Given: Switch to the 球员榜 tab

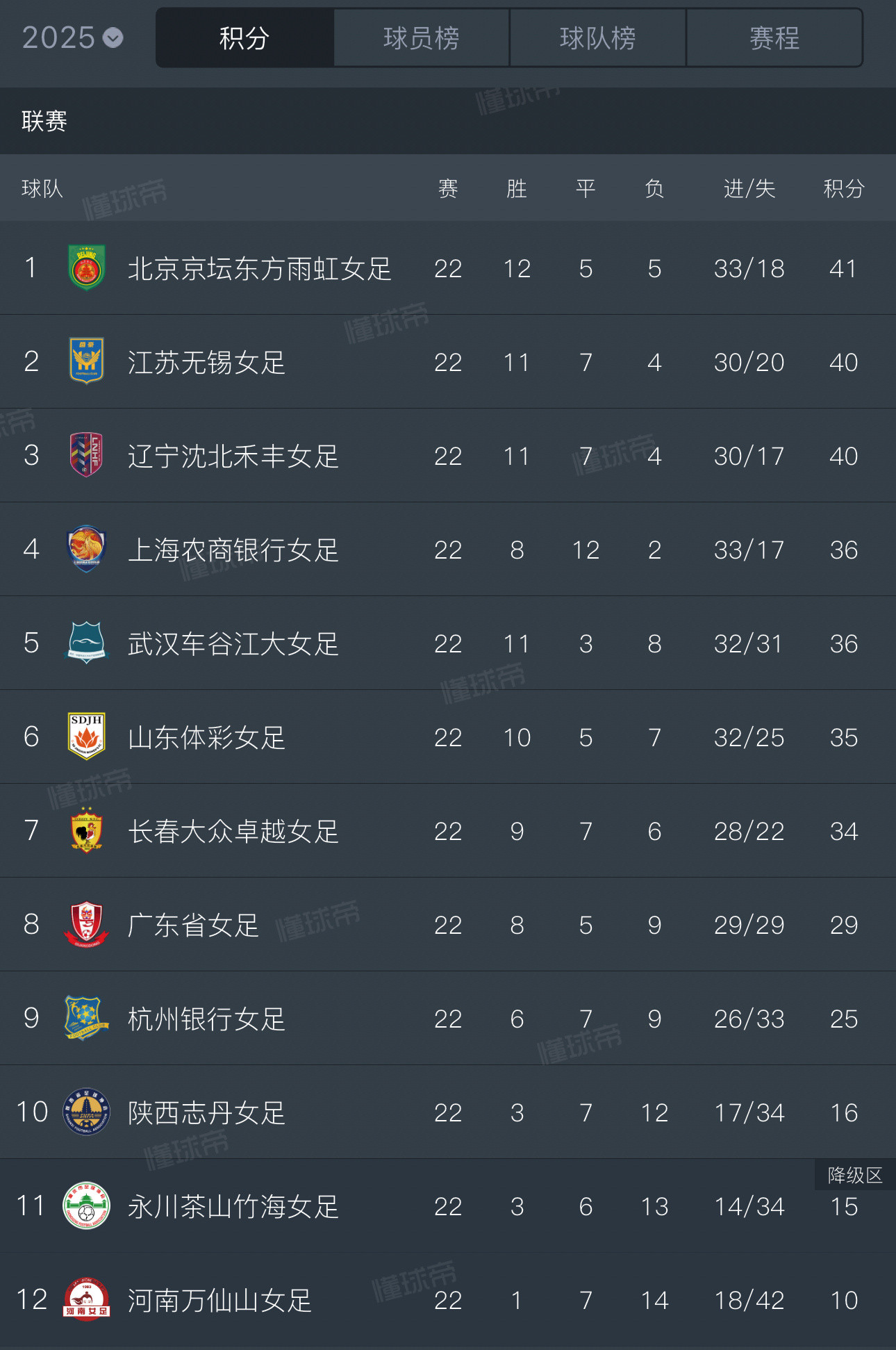Looking at the screenshot, I should pyautogui.click(x=422, y=38).
